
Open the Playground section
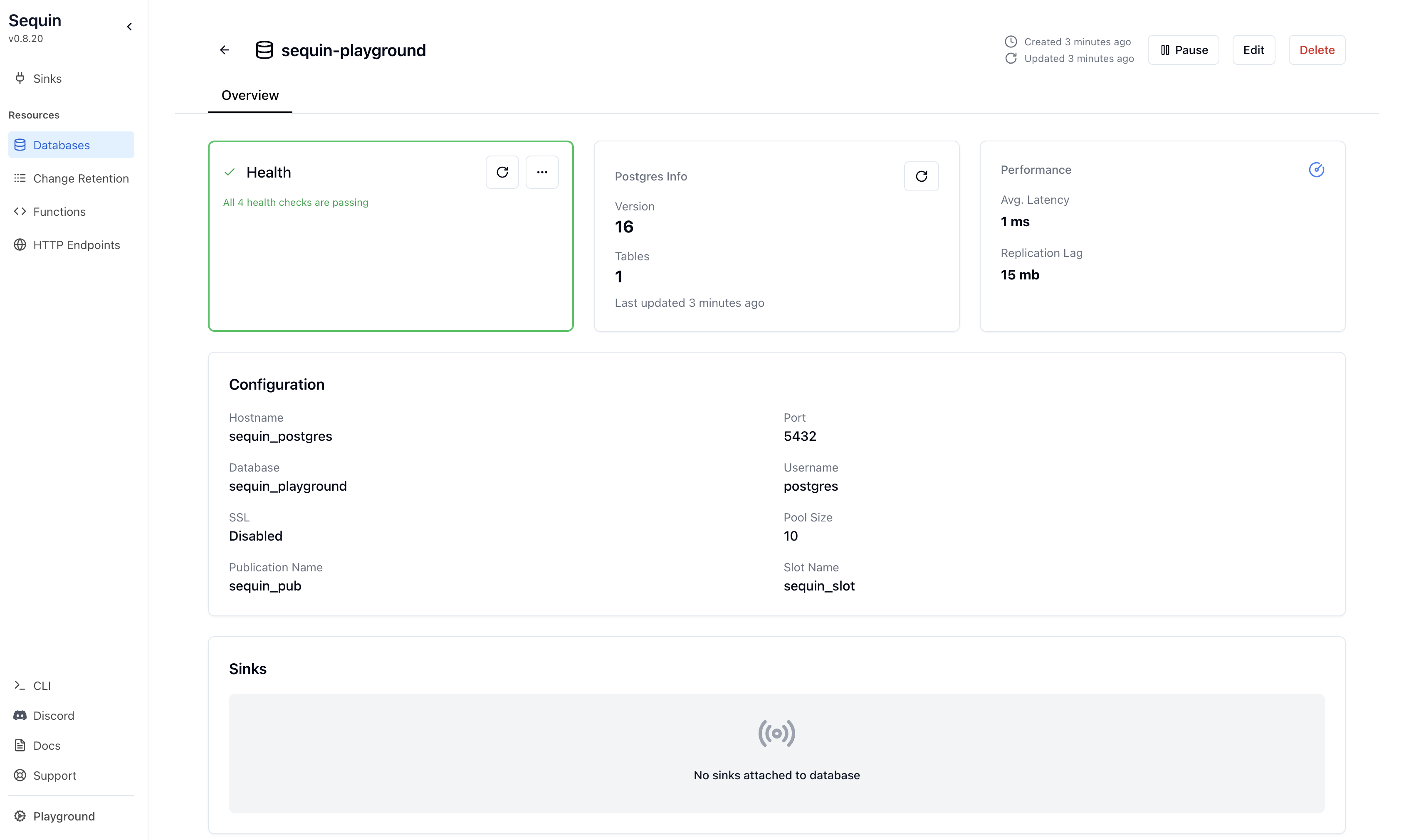click(64, 816)
